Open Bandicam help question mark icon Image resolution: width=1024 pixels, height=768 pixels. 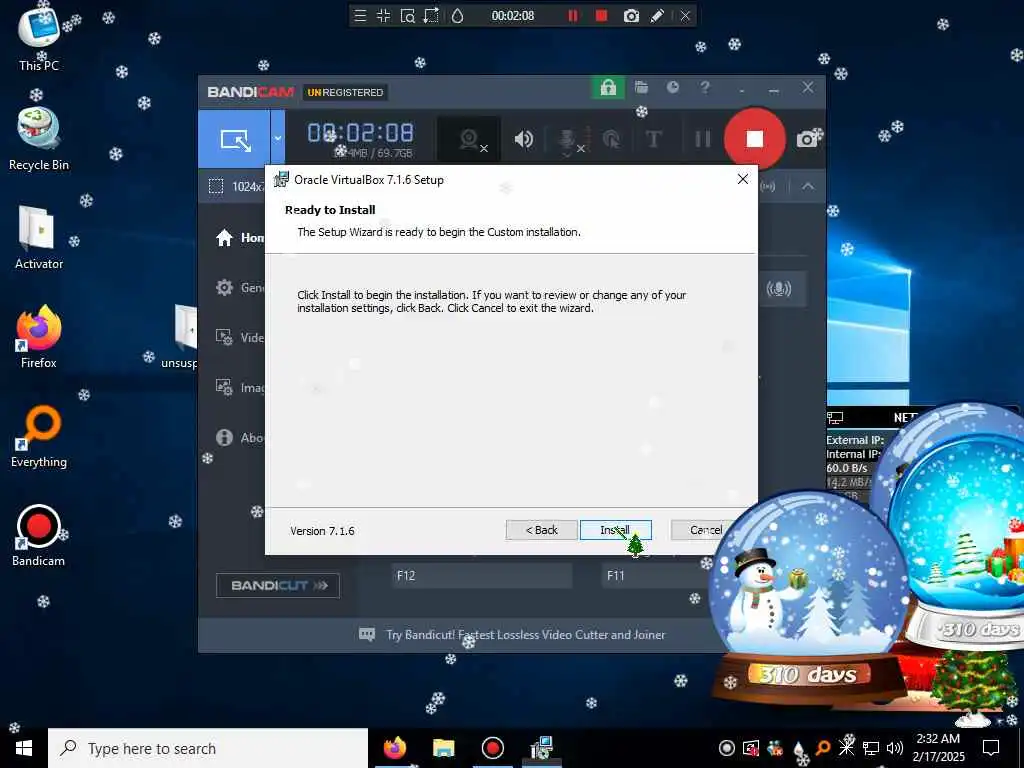pyautogui.click(x=705, y=88)
